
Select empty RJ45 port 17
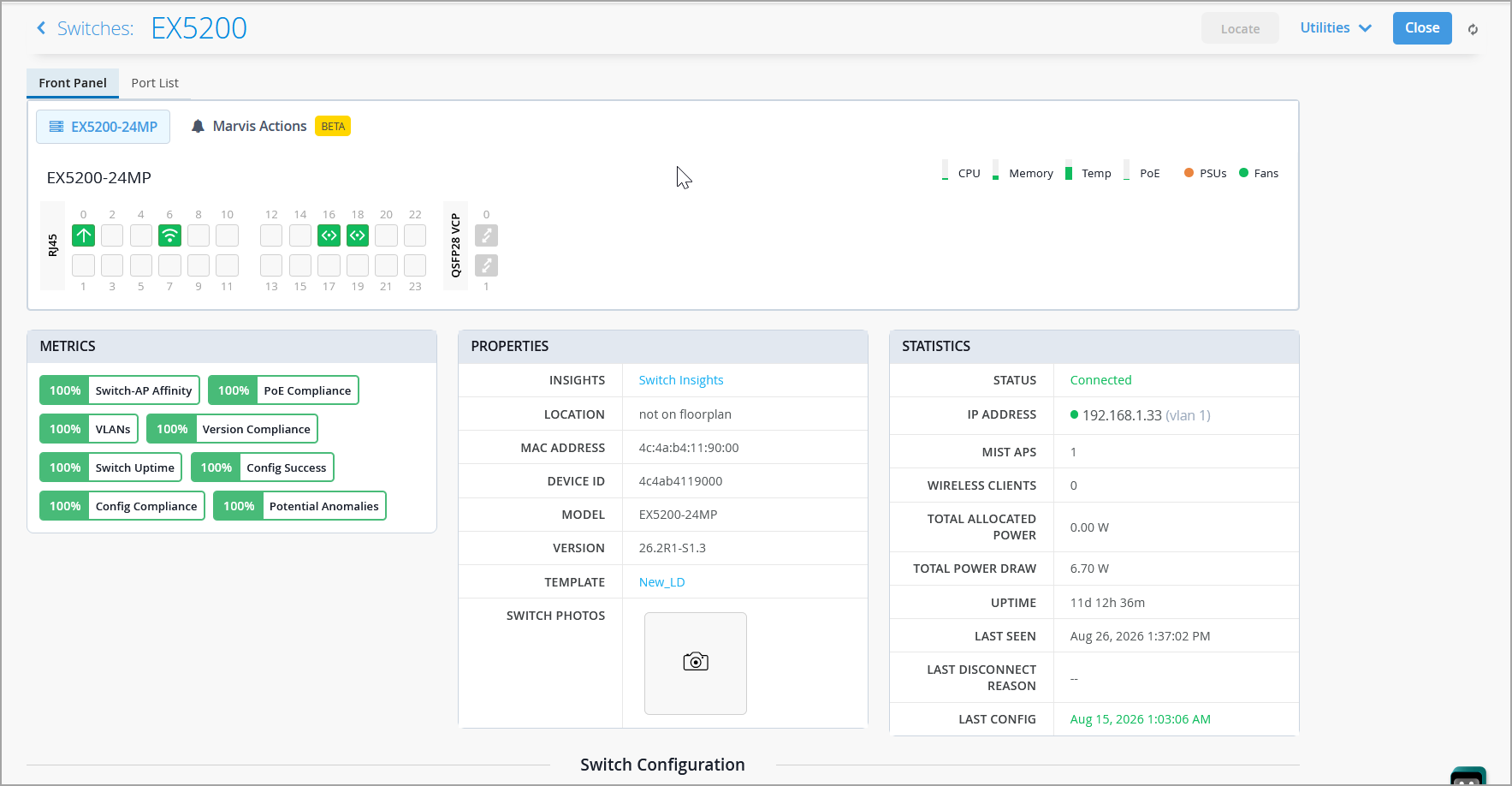pyautogui.click(x=329, y=265)
